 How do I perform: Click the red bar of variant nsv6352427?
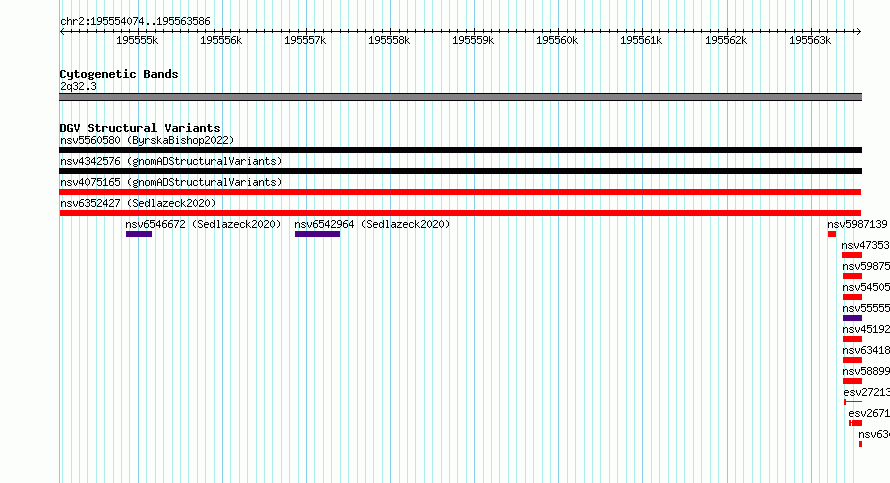pyautogui.click(x=460, y=213)
